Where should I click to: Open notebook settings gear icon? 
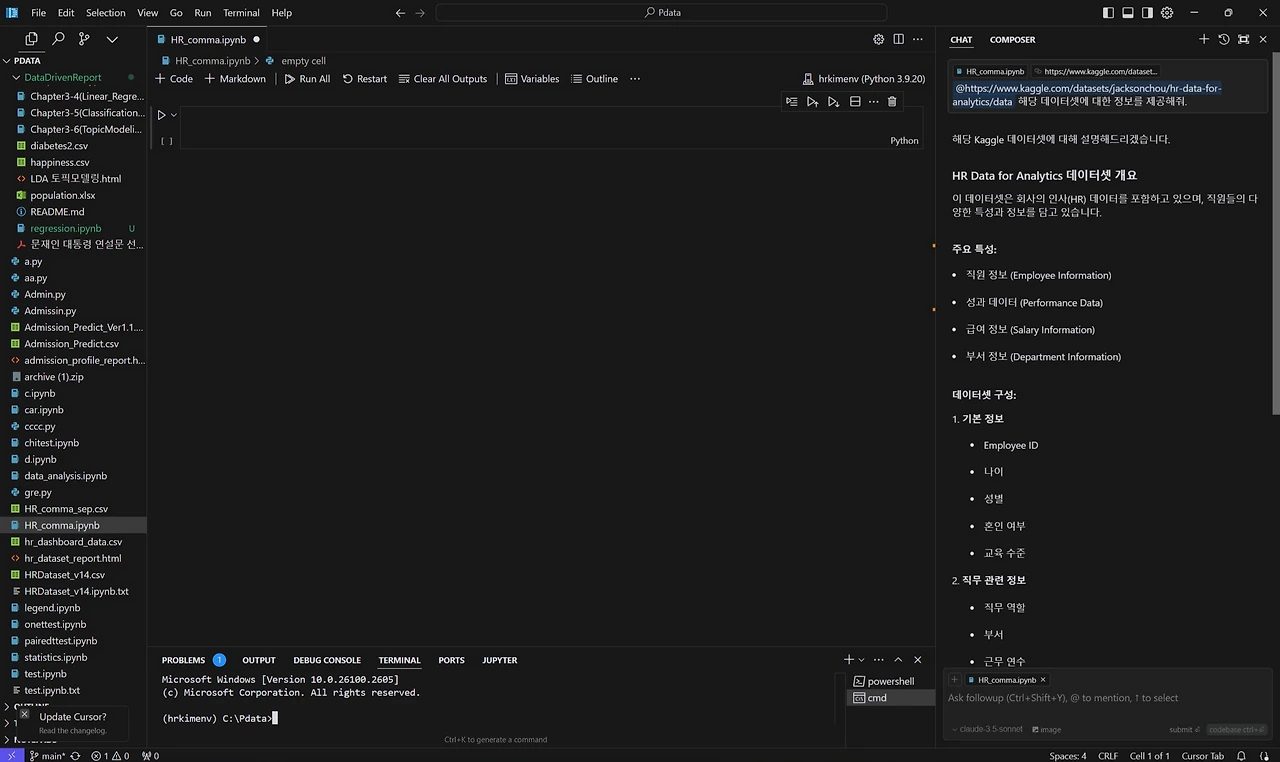(879, 39)
